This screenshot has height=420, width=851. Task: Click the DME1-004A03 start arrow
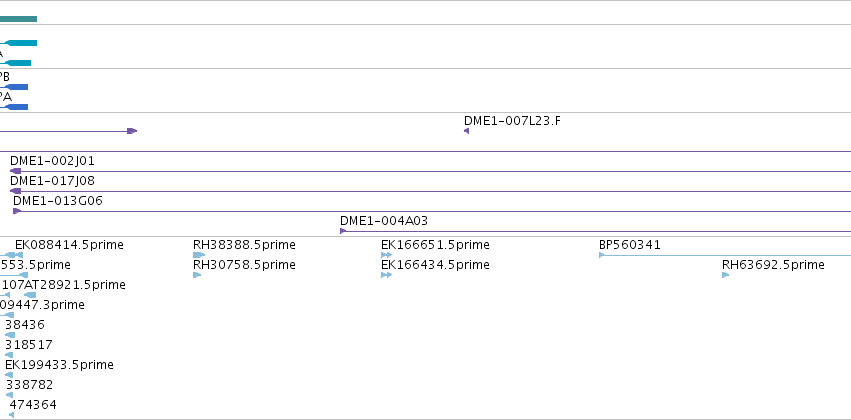coord(343,231)
